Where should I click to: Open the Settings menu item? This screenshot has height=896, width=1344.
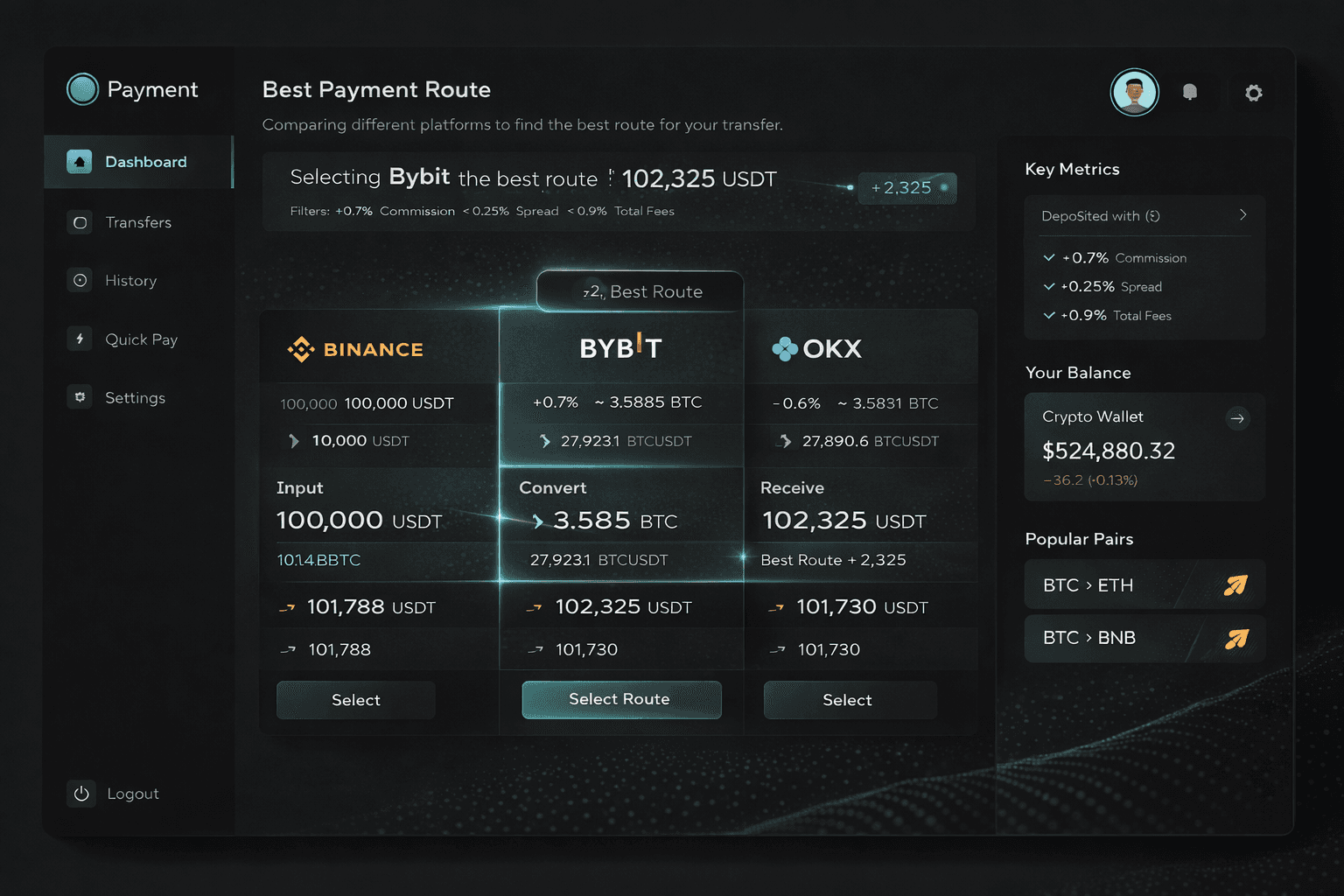[x=138, y=397]
